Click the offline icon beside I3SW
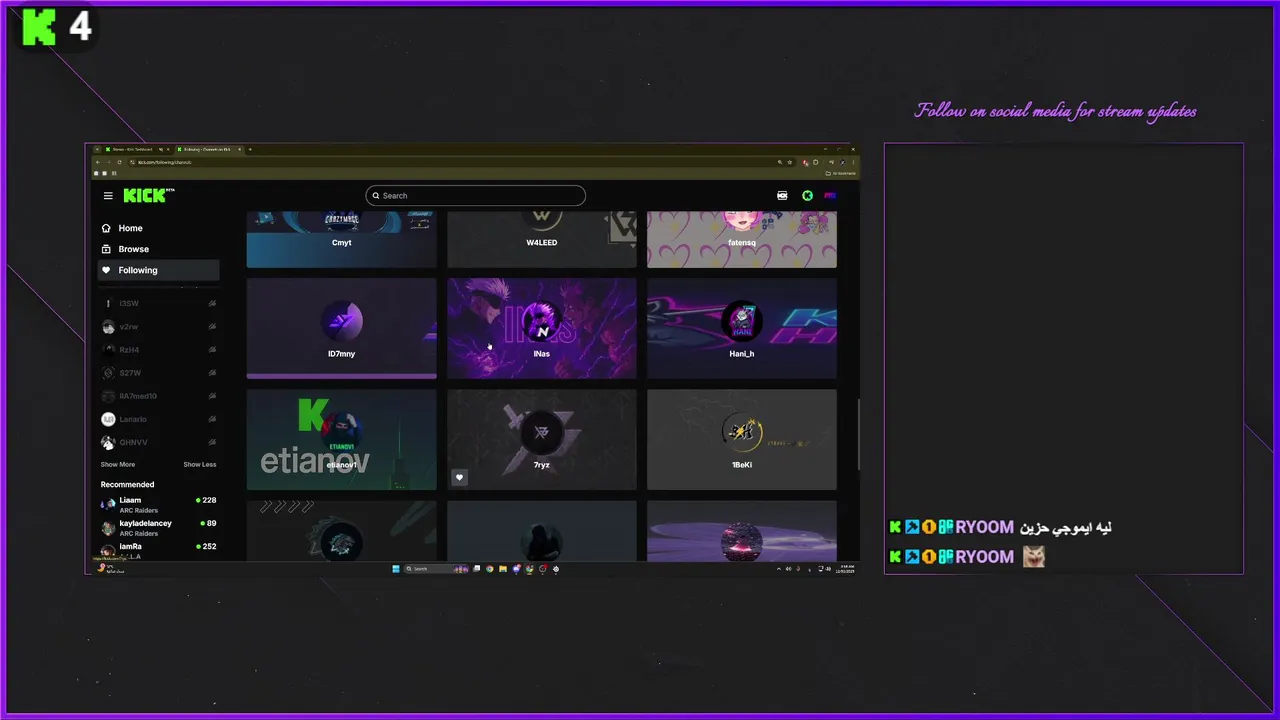Viewport: 1280px width, 720px height. coord(212,303)
